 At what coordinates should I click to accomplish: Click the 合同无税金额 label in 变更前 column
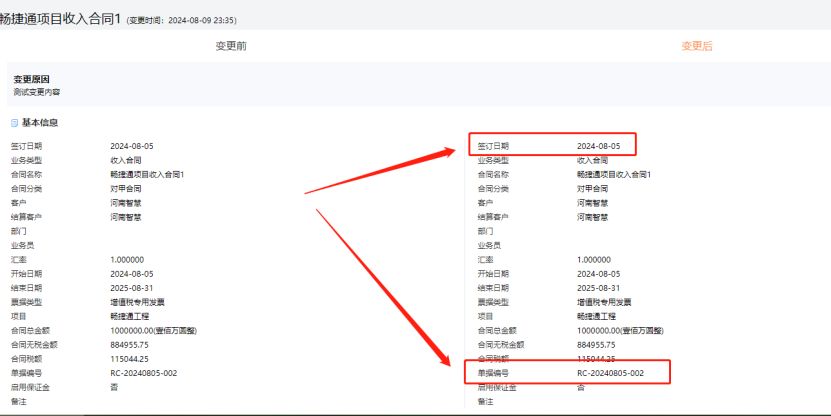pyautogui.click(x=34, y=345)
